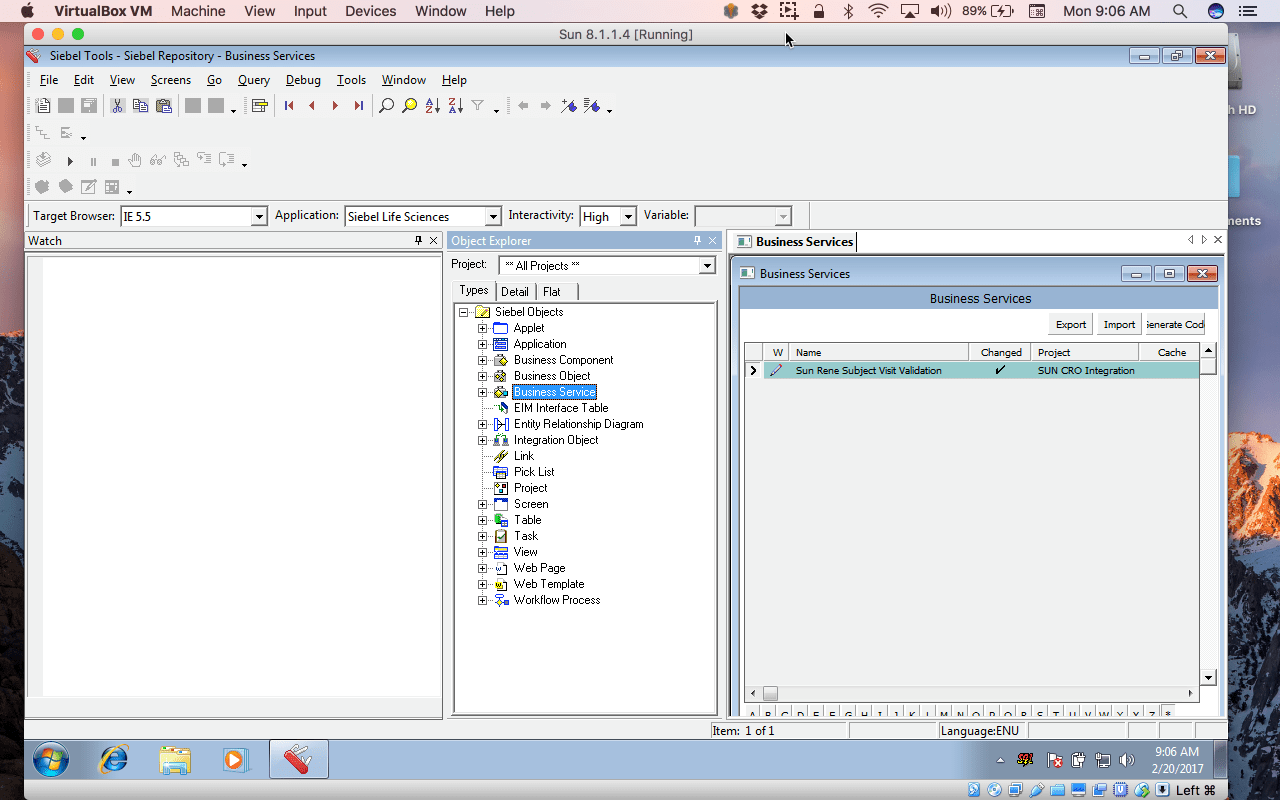
Task: Expand the Workflow Process node
Action: pyautogui.click(x=482, y=600)
